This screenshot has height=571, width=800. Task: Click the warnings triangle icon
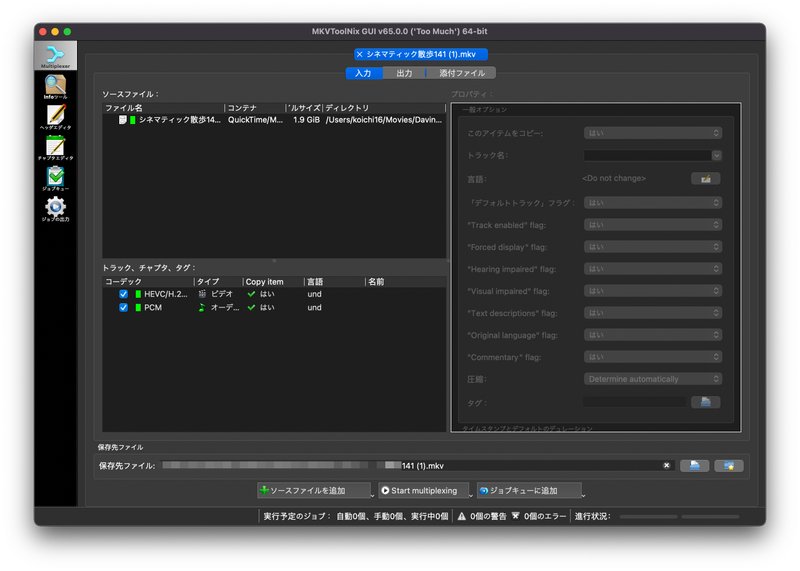click(462, 516)
